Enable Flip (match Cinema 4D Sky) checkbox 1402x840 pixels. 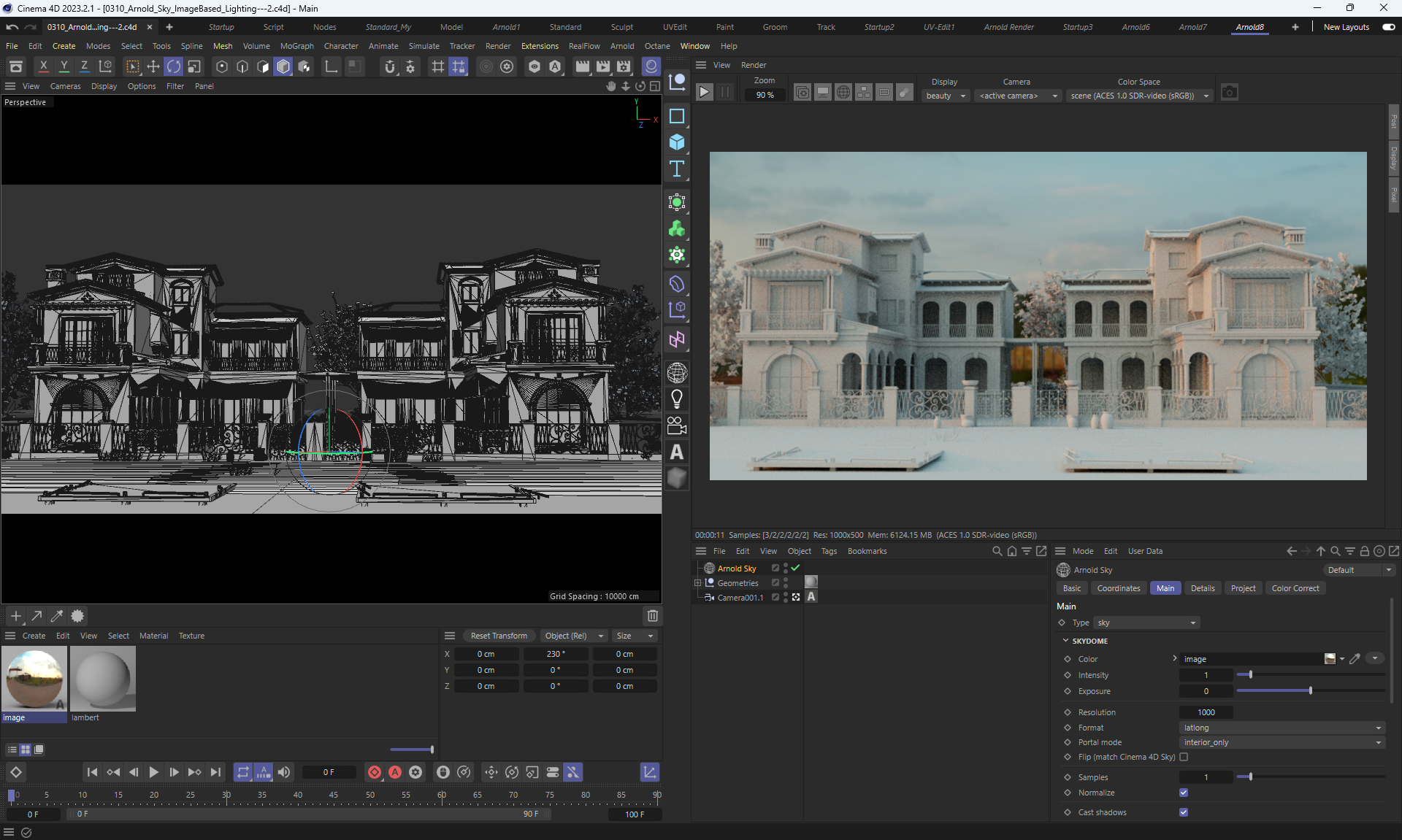tap(1184, 757)
